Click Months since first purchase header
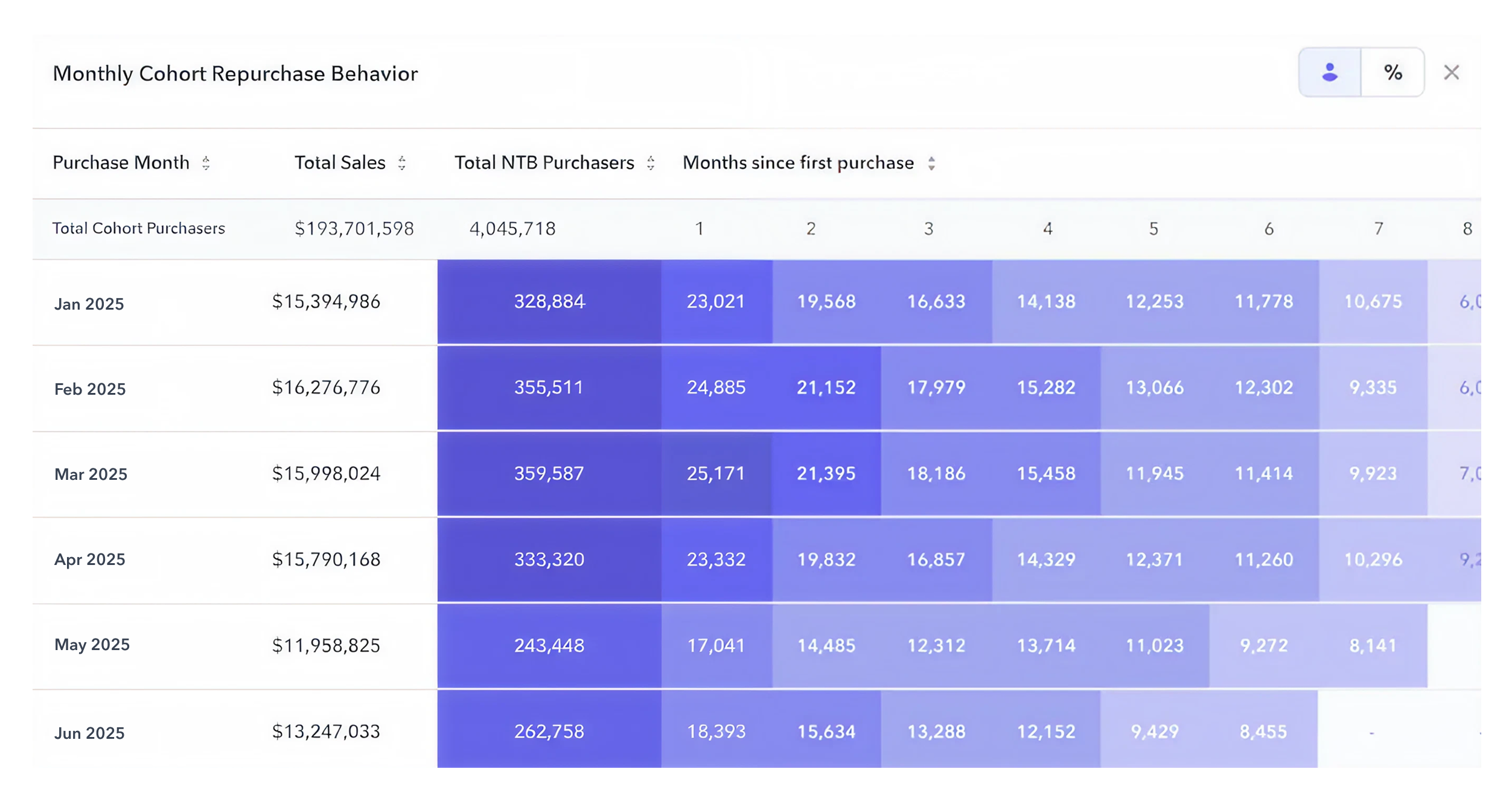This screenshot has height=804, width=1512. pos(798,163)
